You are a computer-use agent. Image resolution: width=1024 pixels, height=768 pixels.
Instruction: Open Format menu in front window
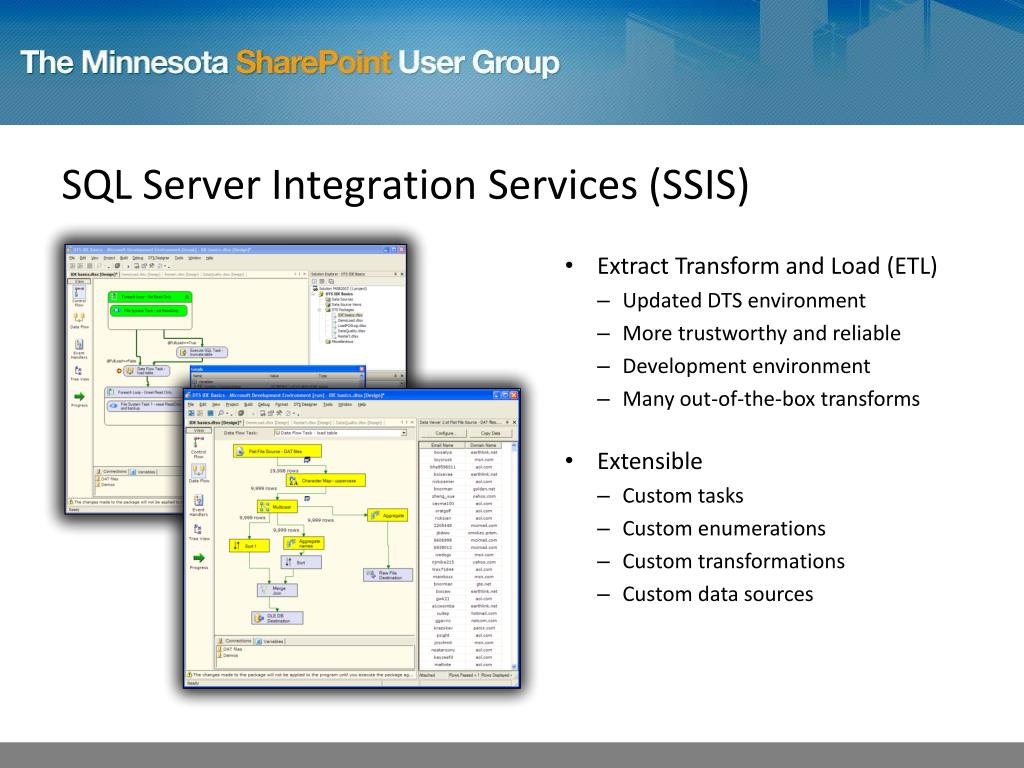click(x=281, y=404)
